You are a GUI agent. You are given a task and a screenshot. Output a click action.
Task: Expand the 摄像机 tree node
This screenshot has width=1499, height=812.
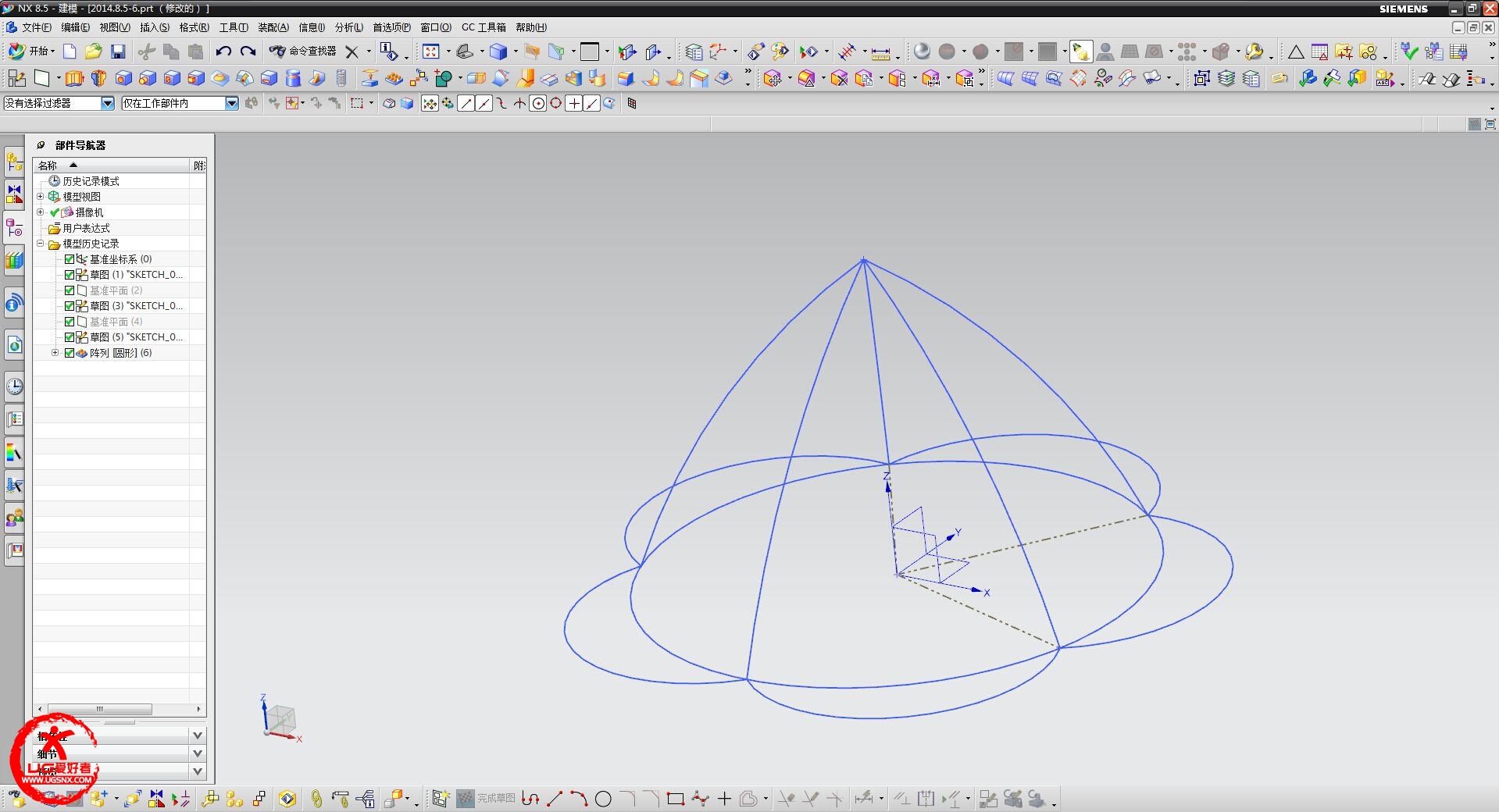(41, 212)
